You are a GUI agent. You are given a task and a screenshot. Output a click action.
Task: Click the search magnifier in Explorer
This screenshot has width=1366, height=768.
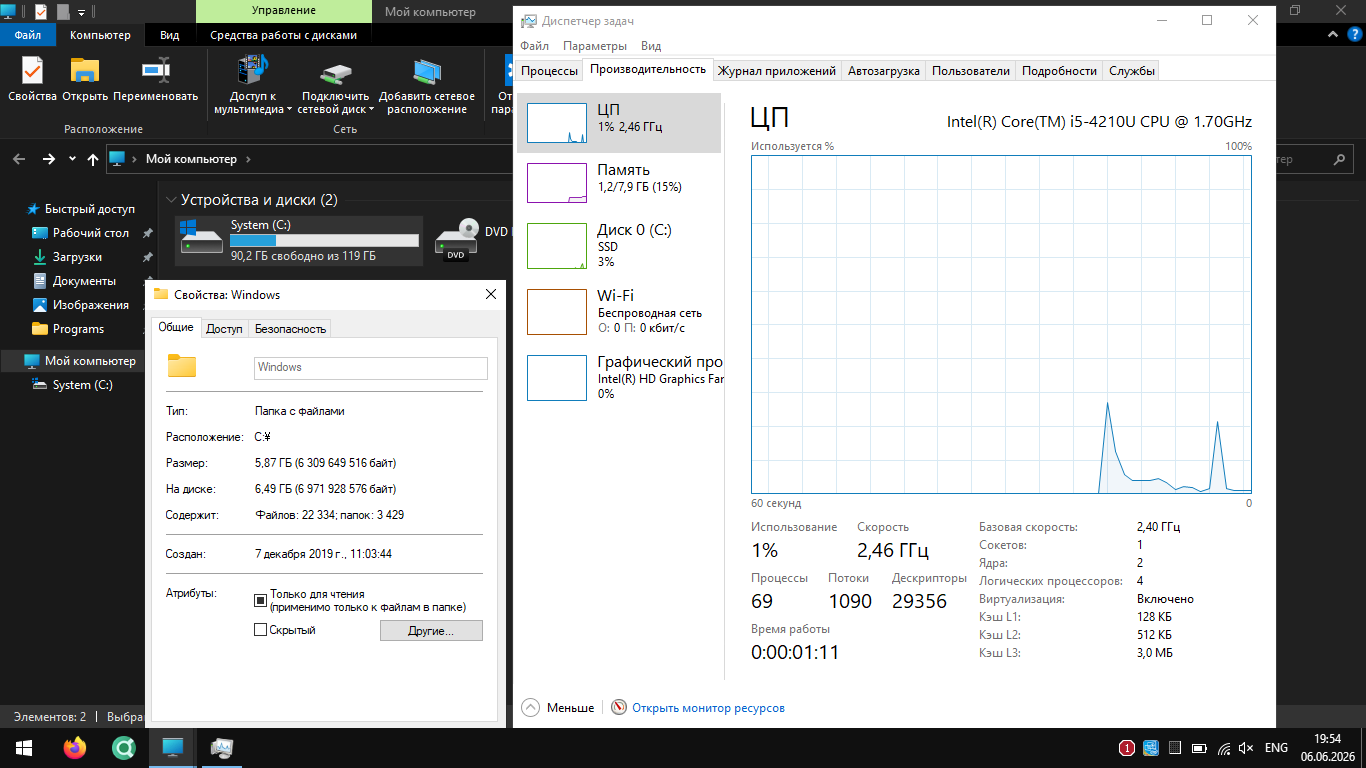[x=1339, y=159]
